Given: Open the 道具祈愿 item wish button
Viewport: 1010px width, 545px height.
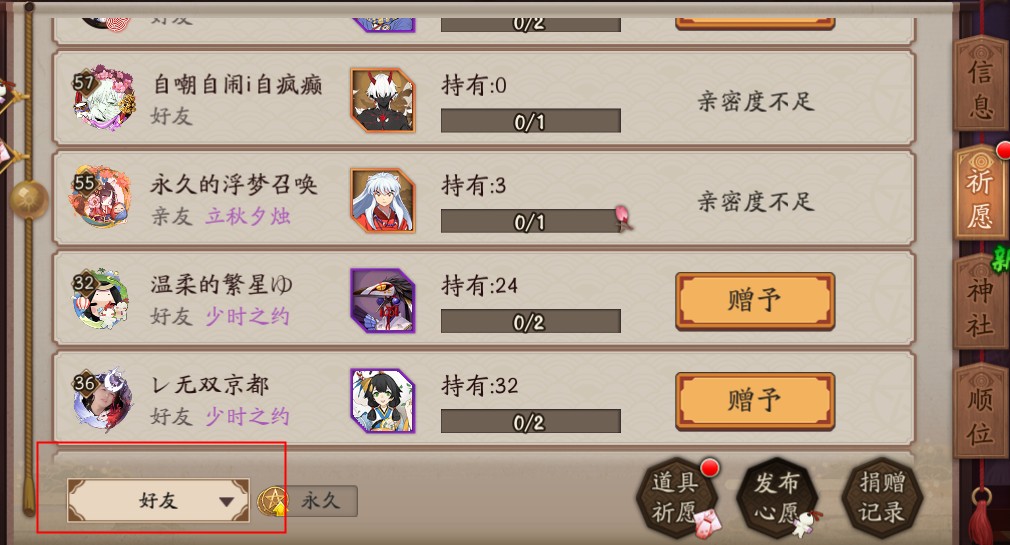Looking at the screenshot, I should pos(678,498).
